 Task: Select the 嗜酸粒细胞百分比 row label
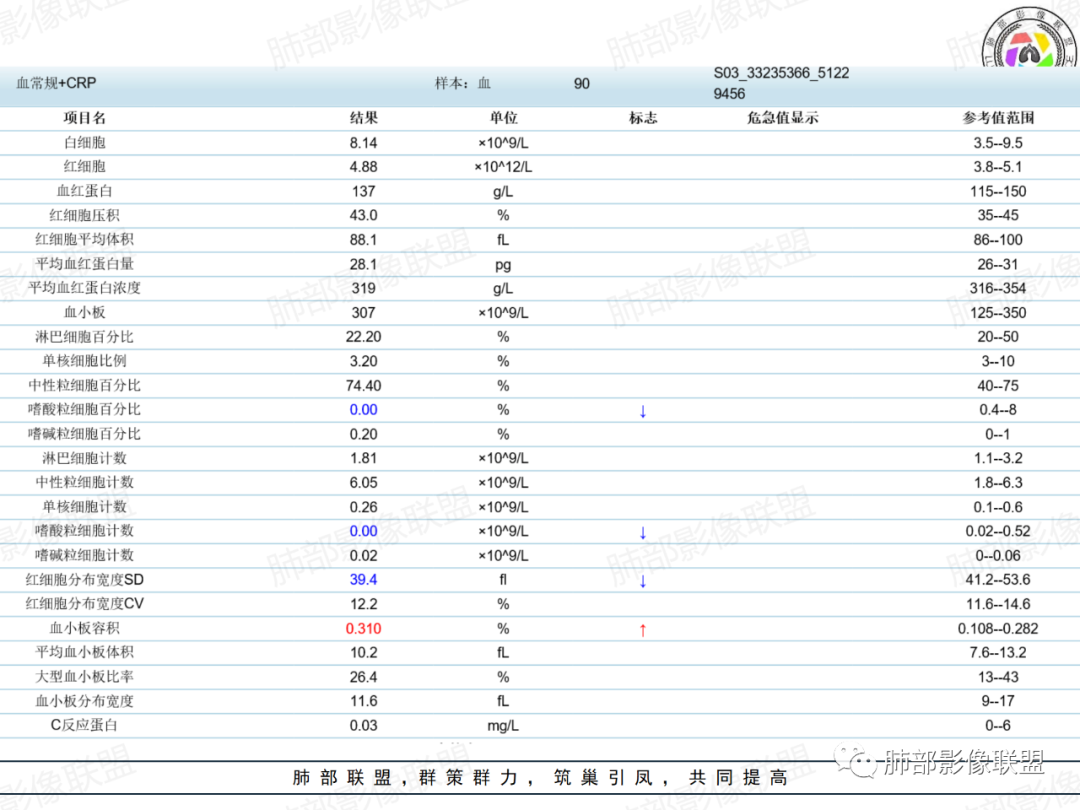pyautogui.click(x=85, y=409)
